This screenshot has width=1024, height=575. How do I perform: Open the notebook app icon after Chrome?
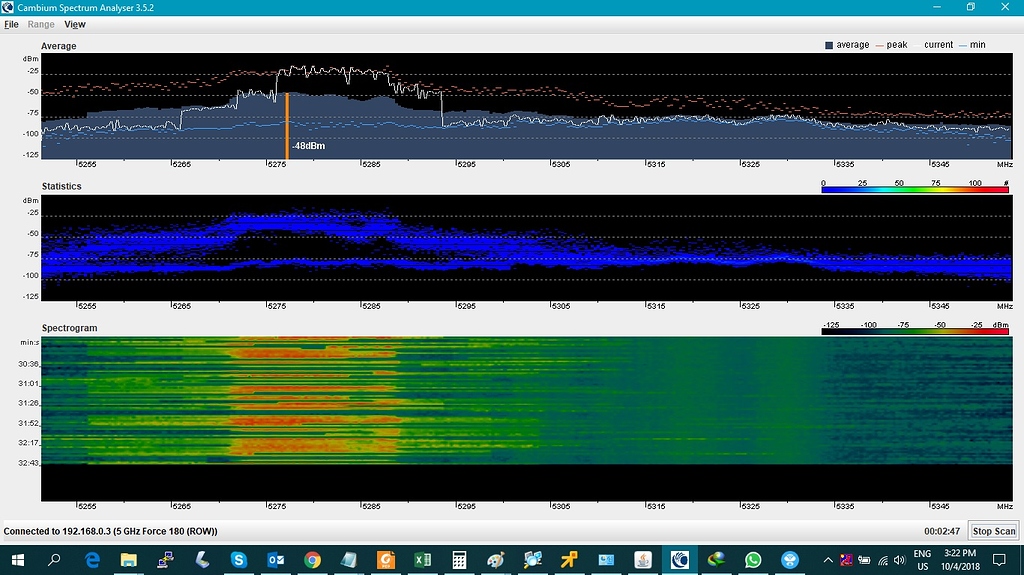[349, 560]
